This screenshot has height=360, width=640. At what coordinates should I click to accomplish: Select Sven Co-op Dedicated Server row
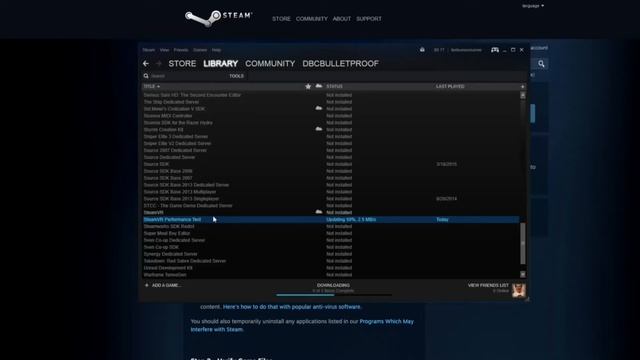(331, 240)
